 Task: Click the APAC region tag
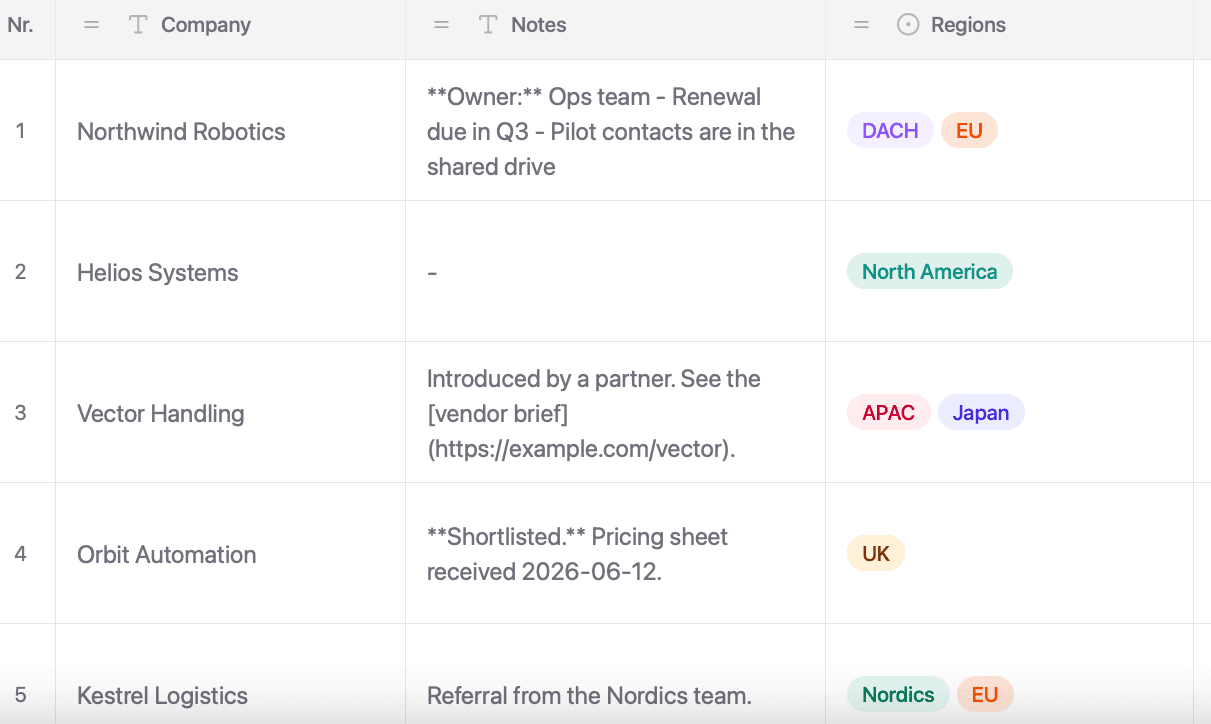[x=889, y=413]
